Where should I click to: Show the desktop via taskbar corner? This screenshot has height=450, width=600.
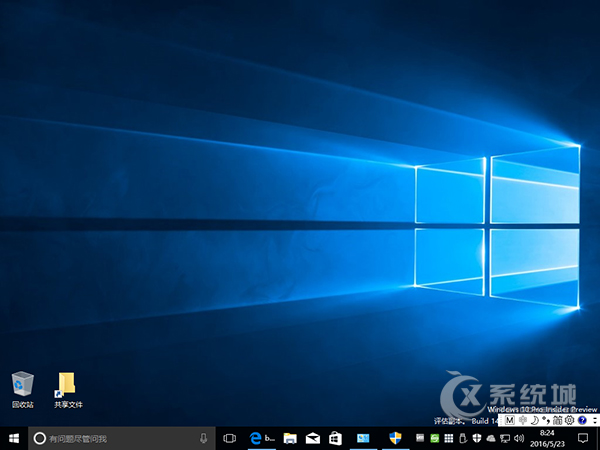598,438
